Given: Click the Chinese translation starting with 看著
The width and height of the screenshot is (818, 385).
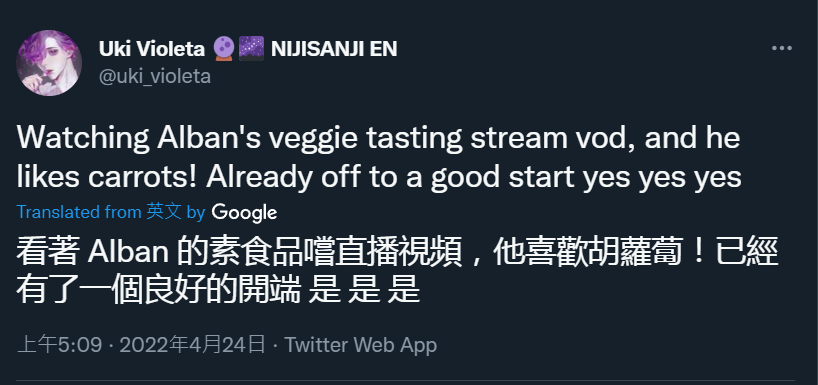Looking at the screenshot, I should tap(398, 272).
